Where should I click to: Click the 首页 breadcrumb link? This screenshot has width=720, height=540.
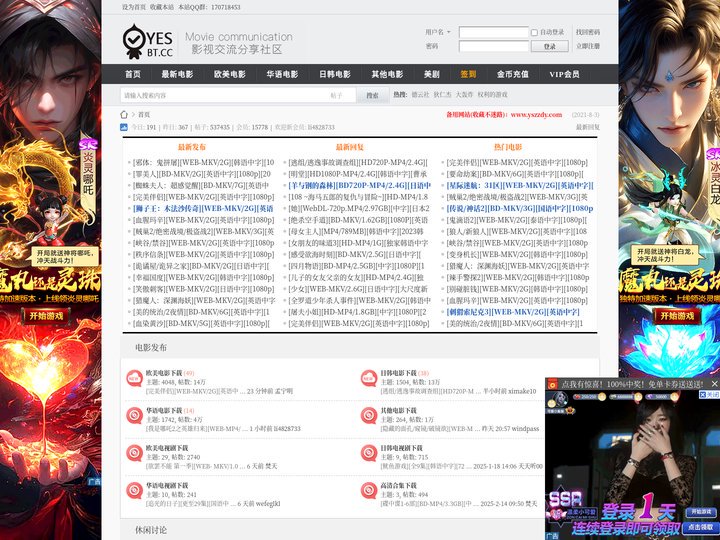tap(144, 114)
